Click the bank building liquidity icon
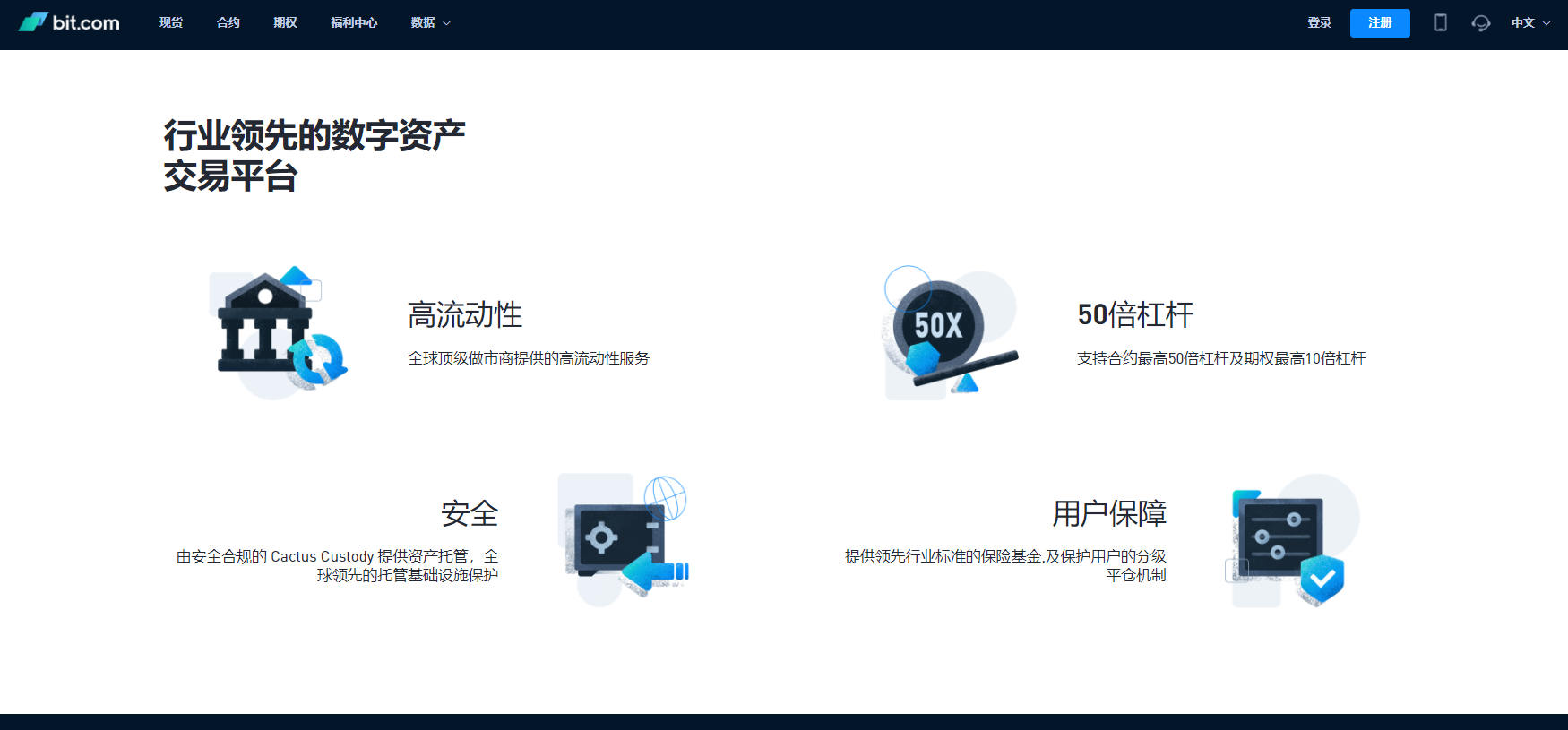 pyautogui.click(x=278, y=332)
